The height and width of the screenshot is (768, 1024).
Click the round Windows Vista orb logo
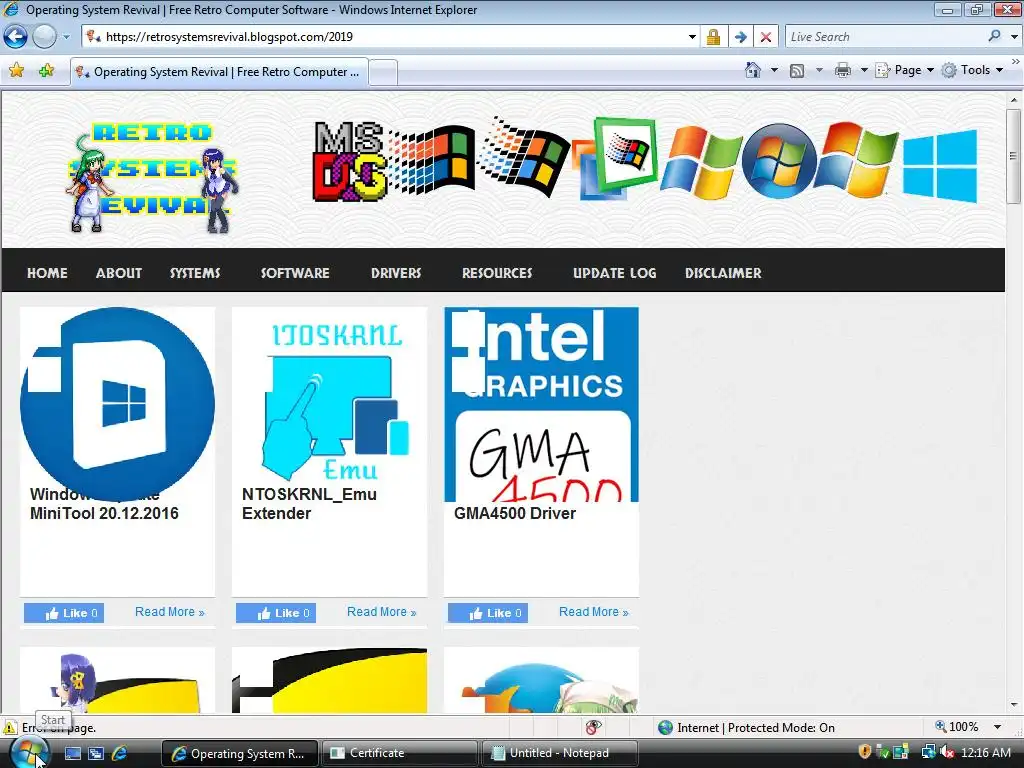[779, 161]
